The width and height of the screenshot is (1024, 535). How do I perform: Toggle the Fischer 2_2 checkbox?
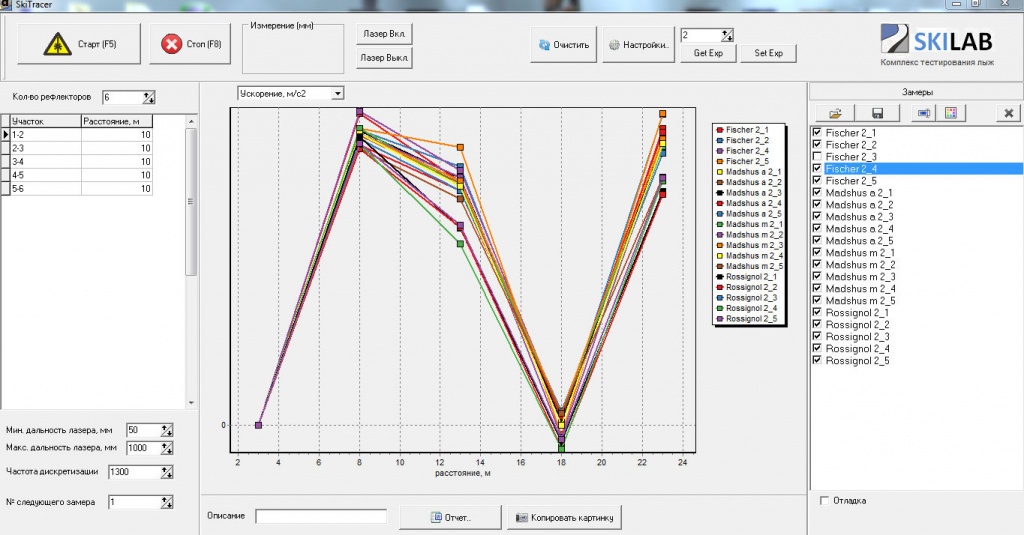[x=817, y=144]
